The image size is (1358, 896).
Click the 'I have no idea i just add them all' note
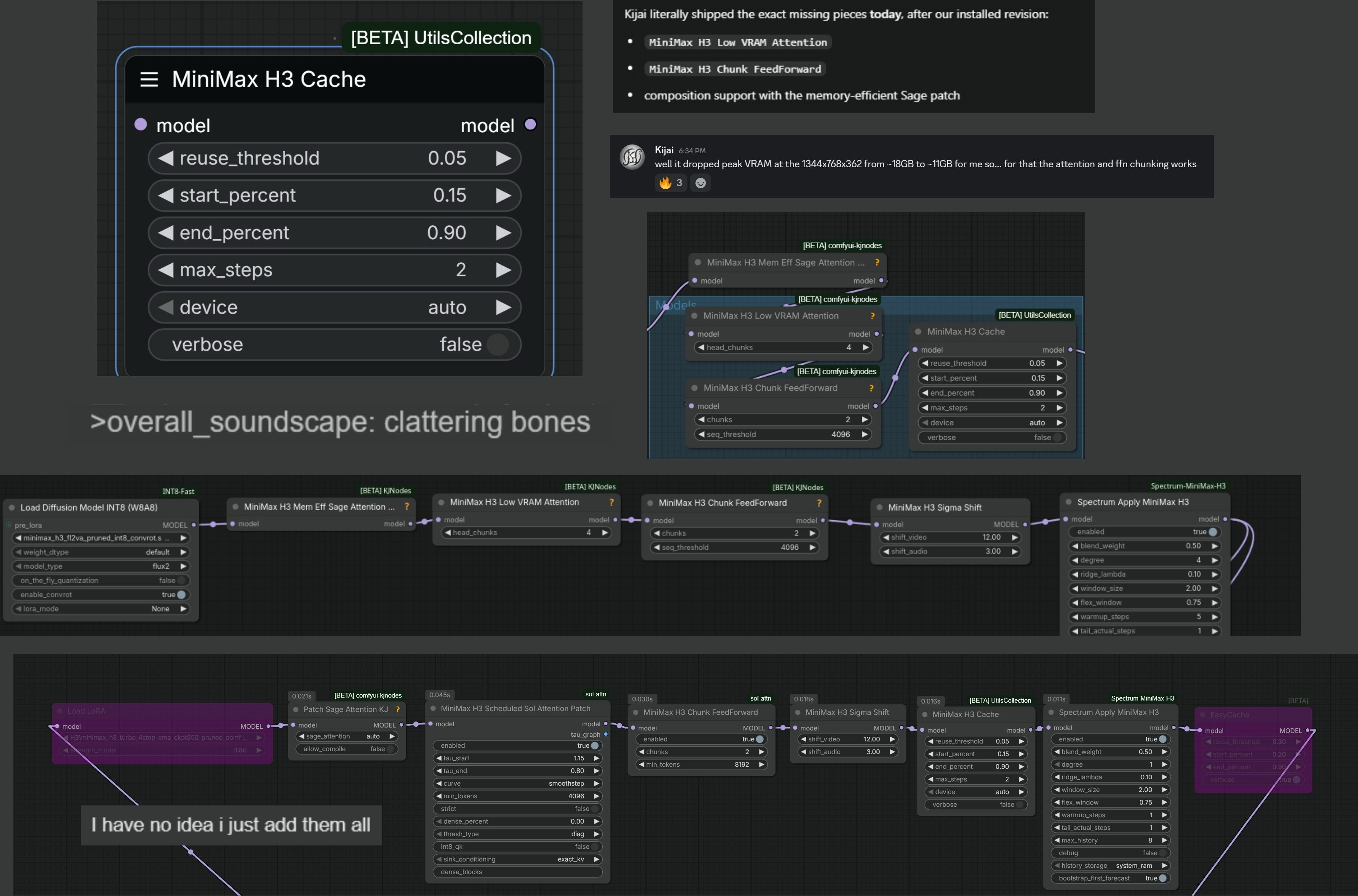[231, 825]
